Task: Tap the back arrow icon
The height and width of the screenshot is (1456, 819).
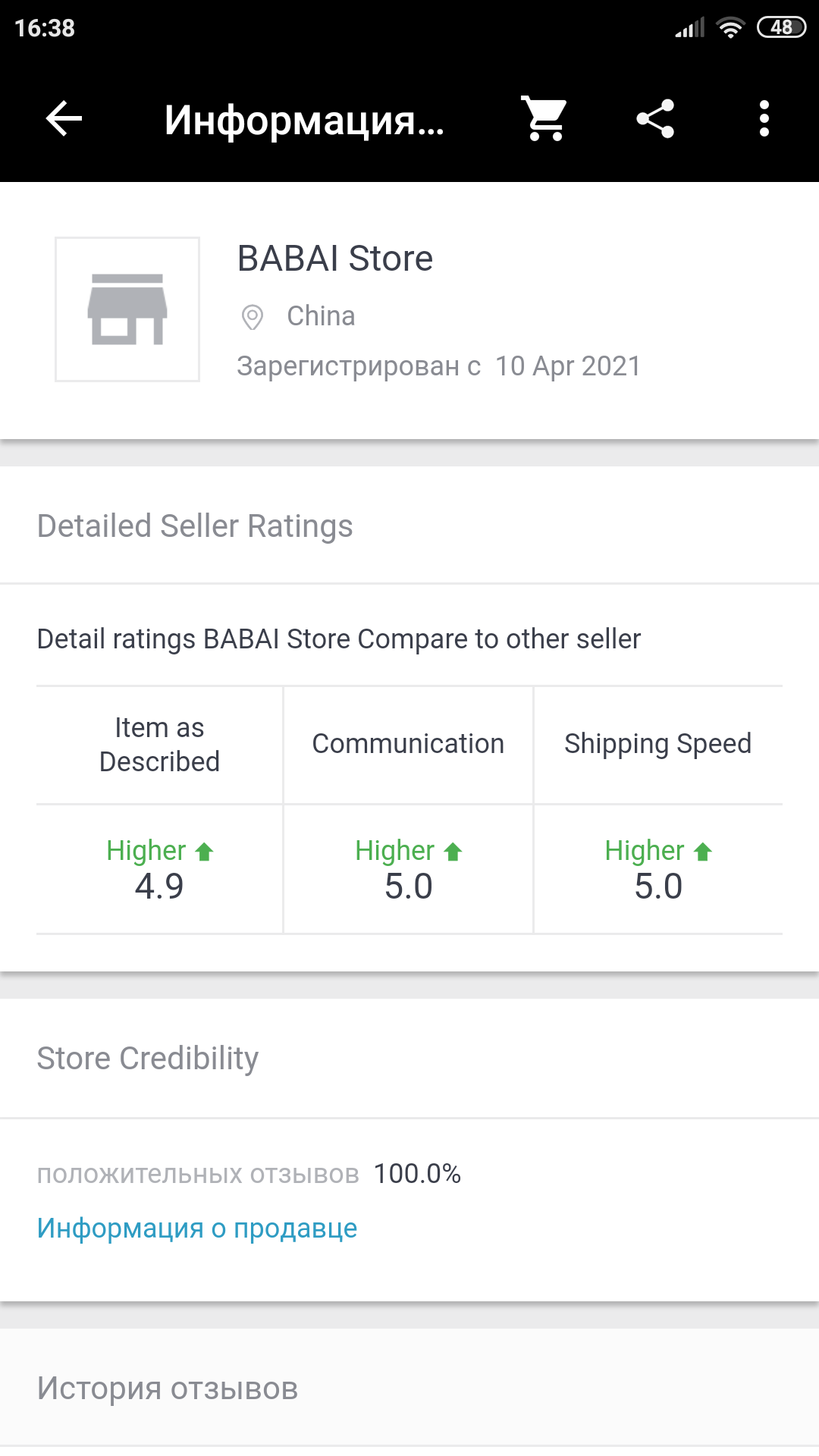Action: [x=64, y=119]
